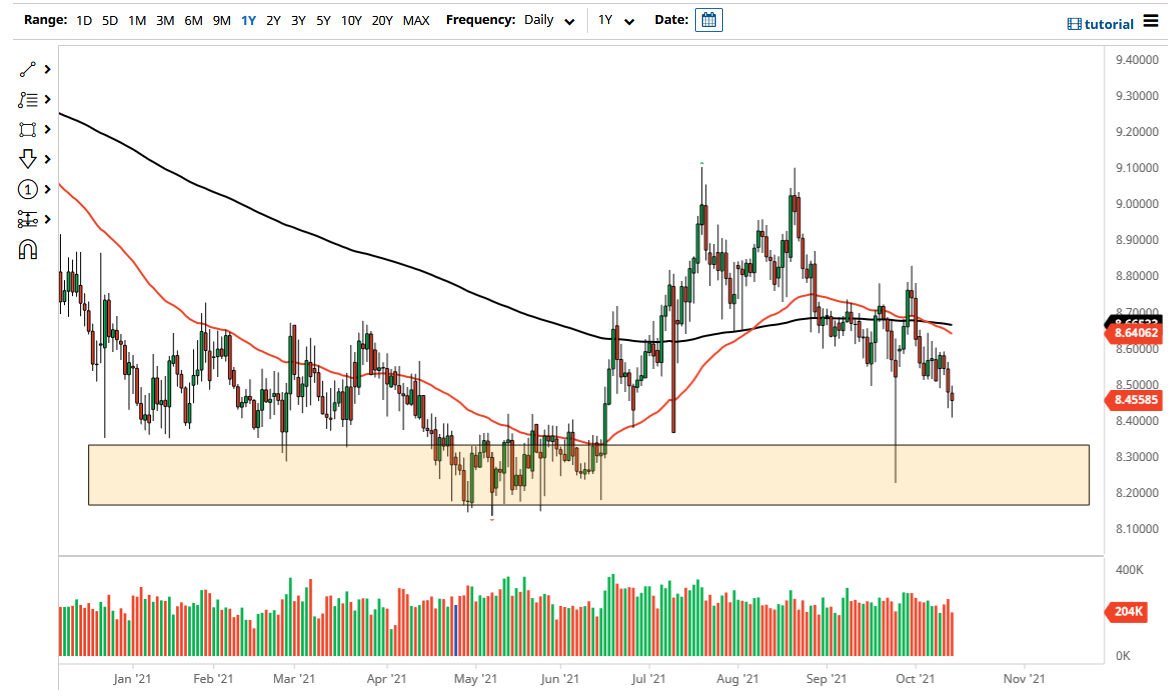Click the 8.45585 price label
1176x698 pixels.
pyautogui.click(x=1135, y=400)
